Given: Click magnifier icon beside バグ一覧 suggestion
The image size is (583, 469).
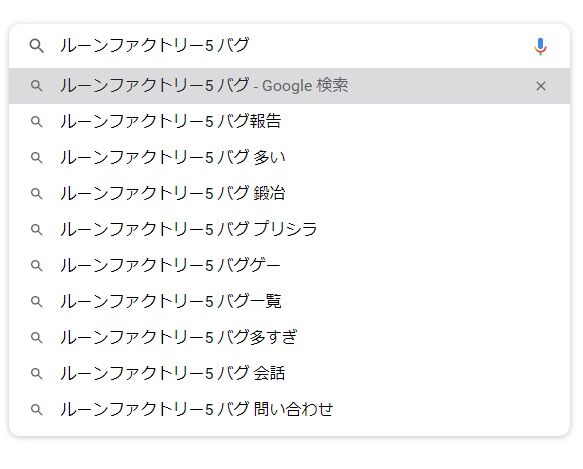Looking at the screenshot, I should 36,302.
